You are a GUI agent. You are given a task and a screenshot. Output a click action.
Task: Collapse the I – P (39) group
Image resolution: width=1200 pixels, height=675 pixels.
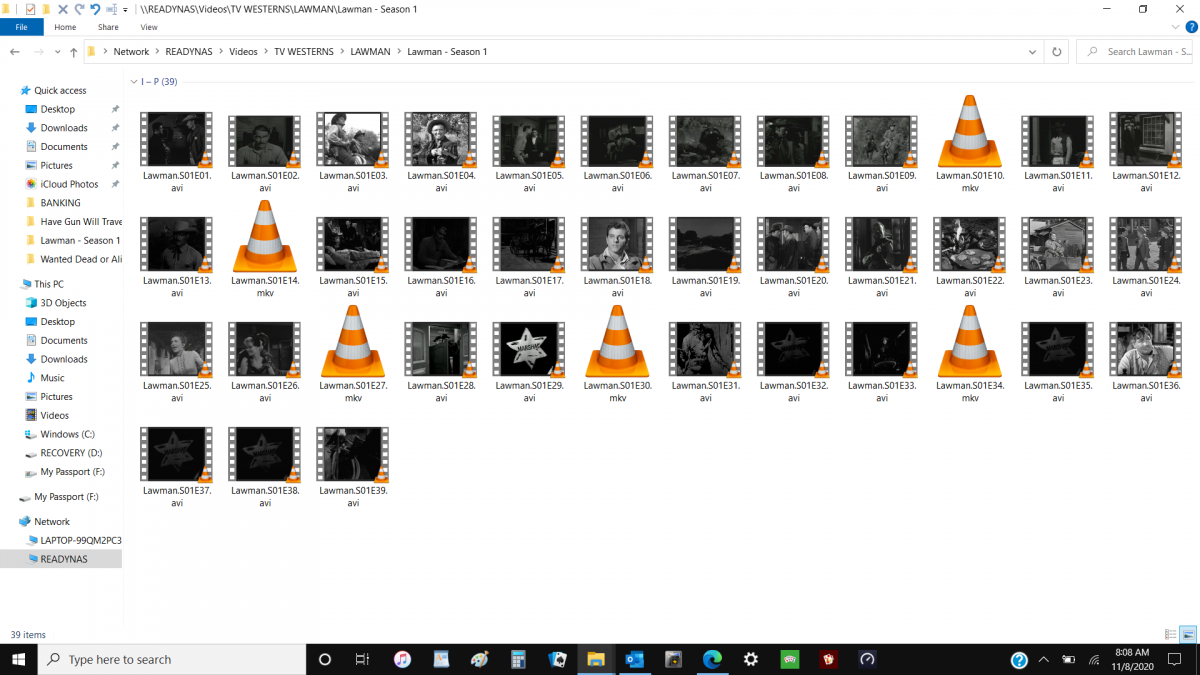point(135,82)
